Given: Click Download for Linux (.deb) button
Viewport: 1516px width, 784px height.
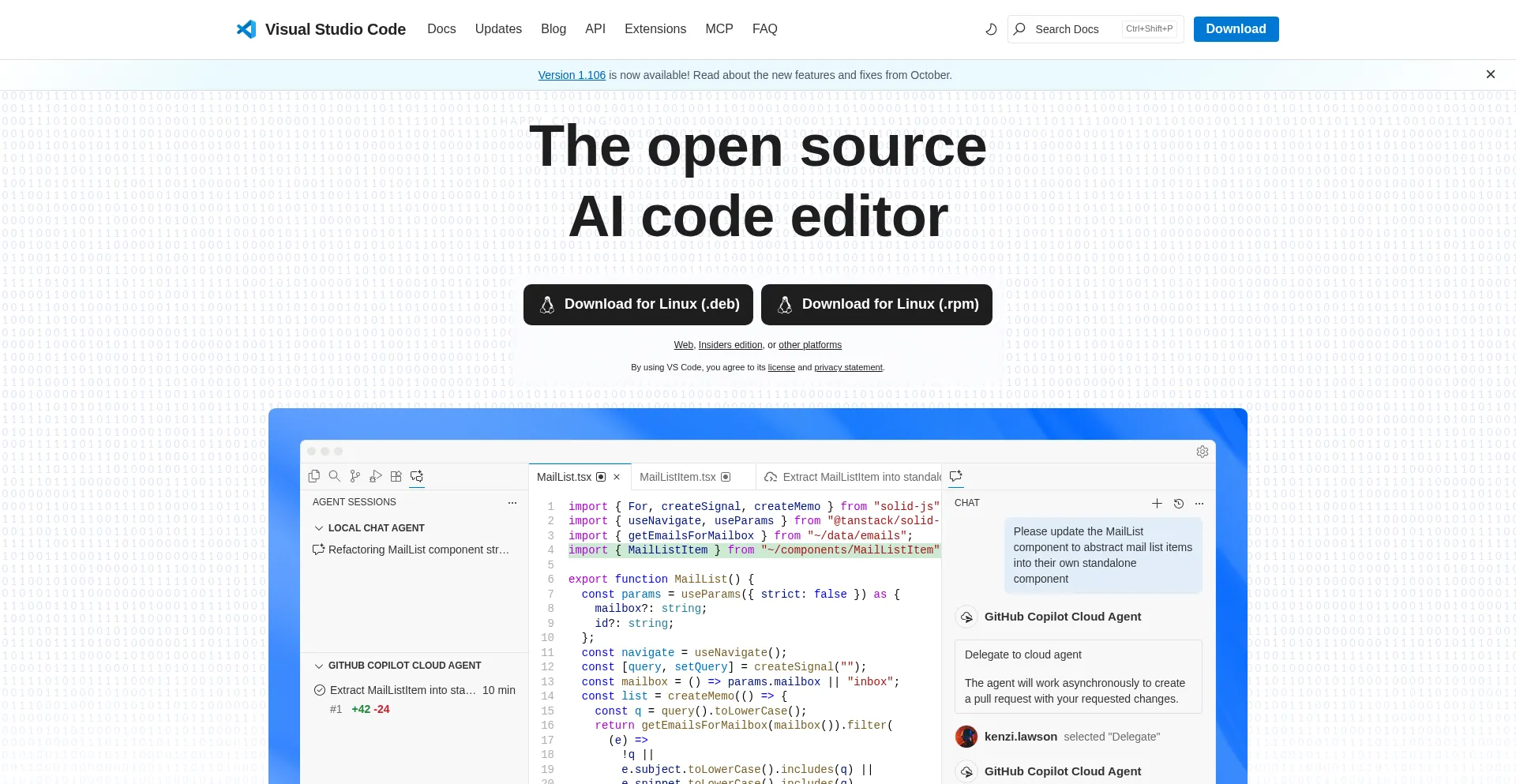Looking at the screenshot, I should coord(638,305).
